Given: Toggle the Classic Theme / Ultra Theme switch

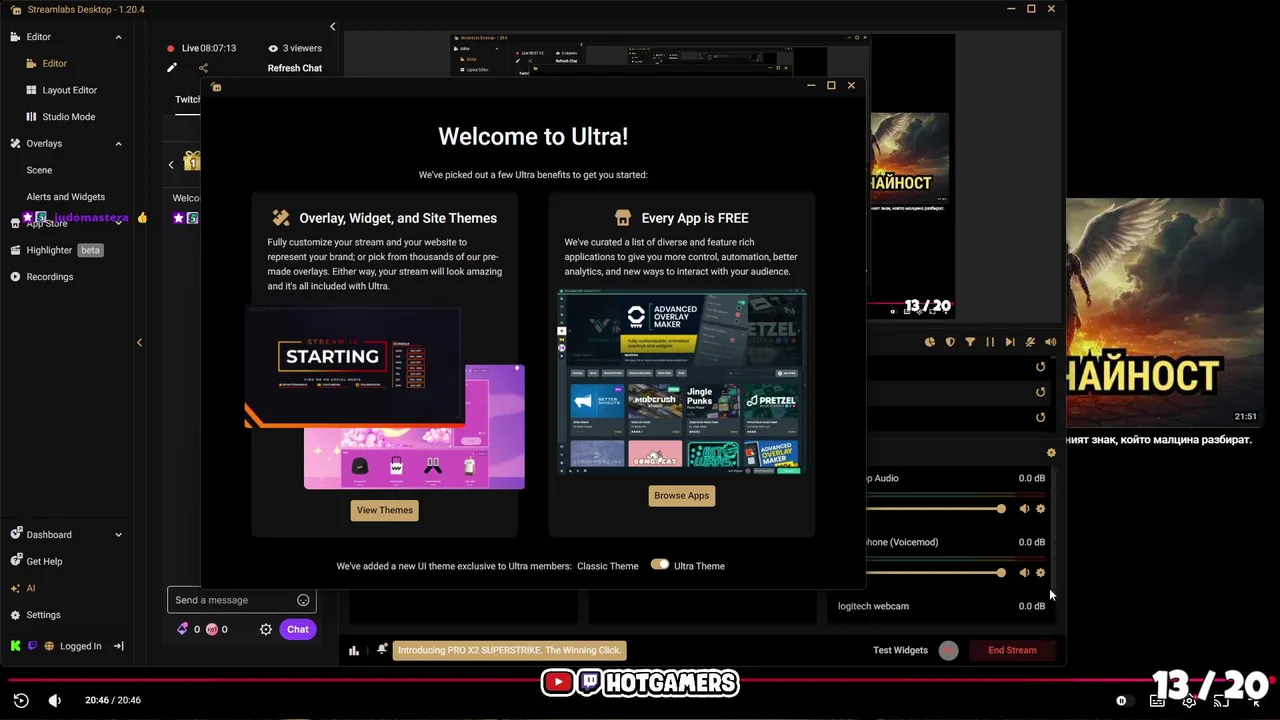Looking at the screenshot, I should [x=659, y=565].
